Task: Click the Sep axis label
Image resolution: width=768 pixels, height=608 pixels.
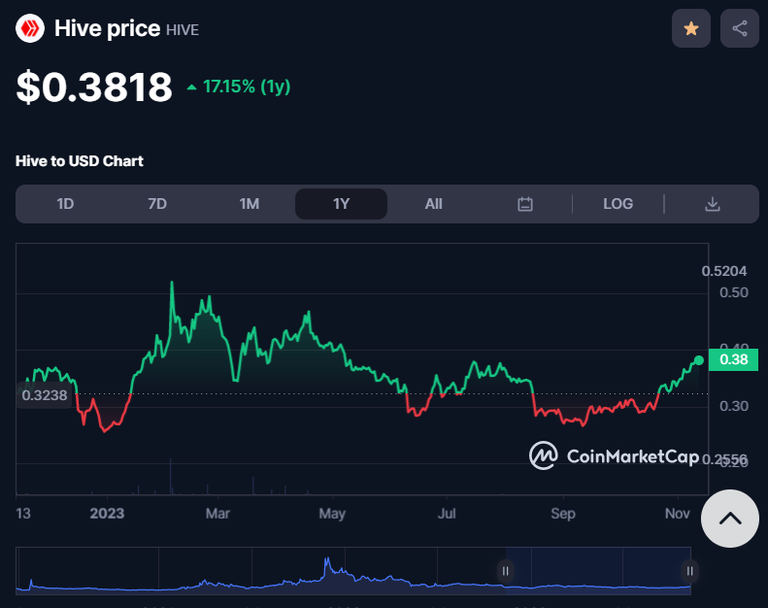Action: [x=563, y=513]
